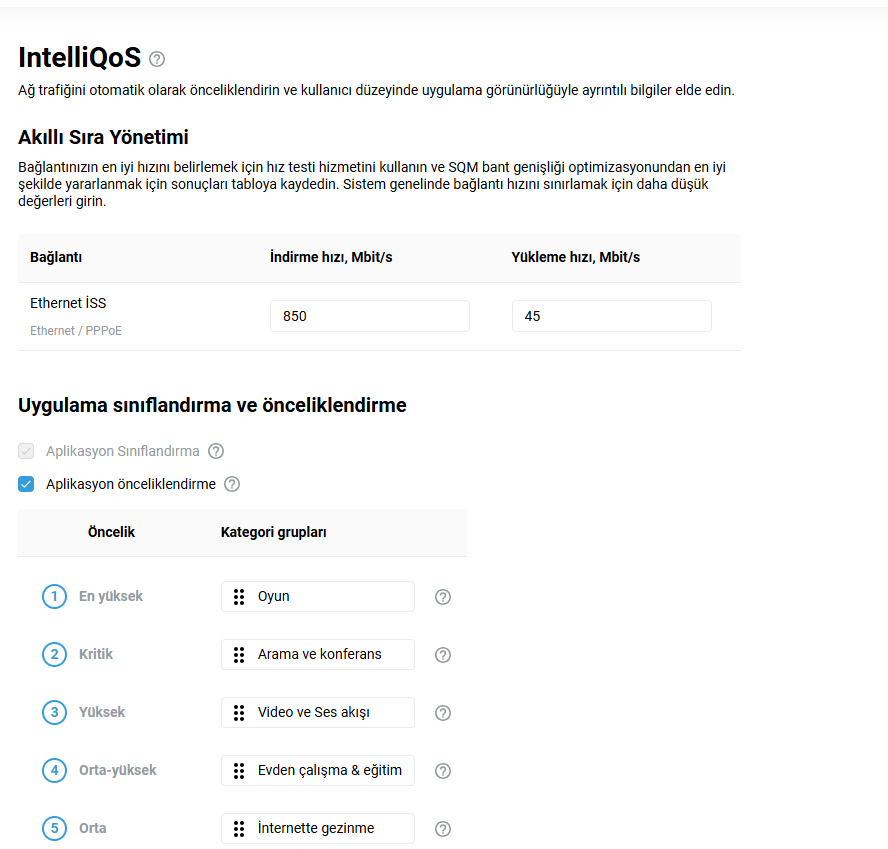888x849 pixels.
Task: Click the Yükleme hızı, Mbit/s column header
Action: coord(575,257)
